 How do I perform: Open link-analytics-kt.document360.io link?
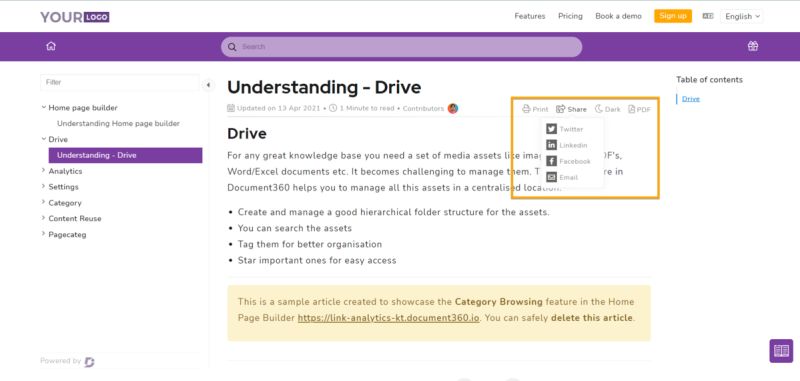(x=389, y=318)
